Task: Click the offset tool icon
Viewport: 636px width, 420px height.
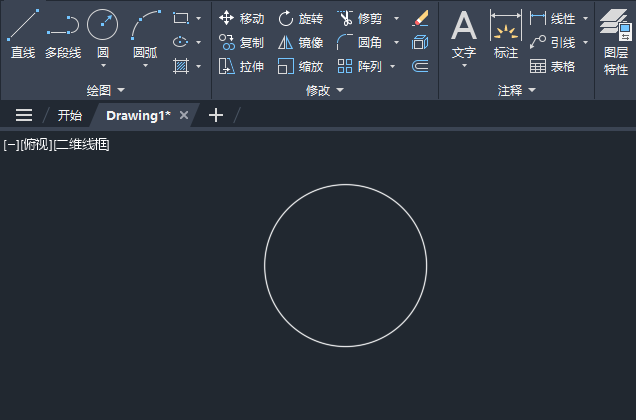Action: click(x=420, y=66)
